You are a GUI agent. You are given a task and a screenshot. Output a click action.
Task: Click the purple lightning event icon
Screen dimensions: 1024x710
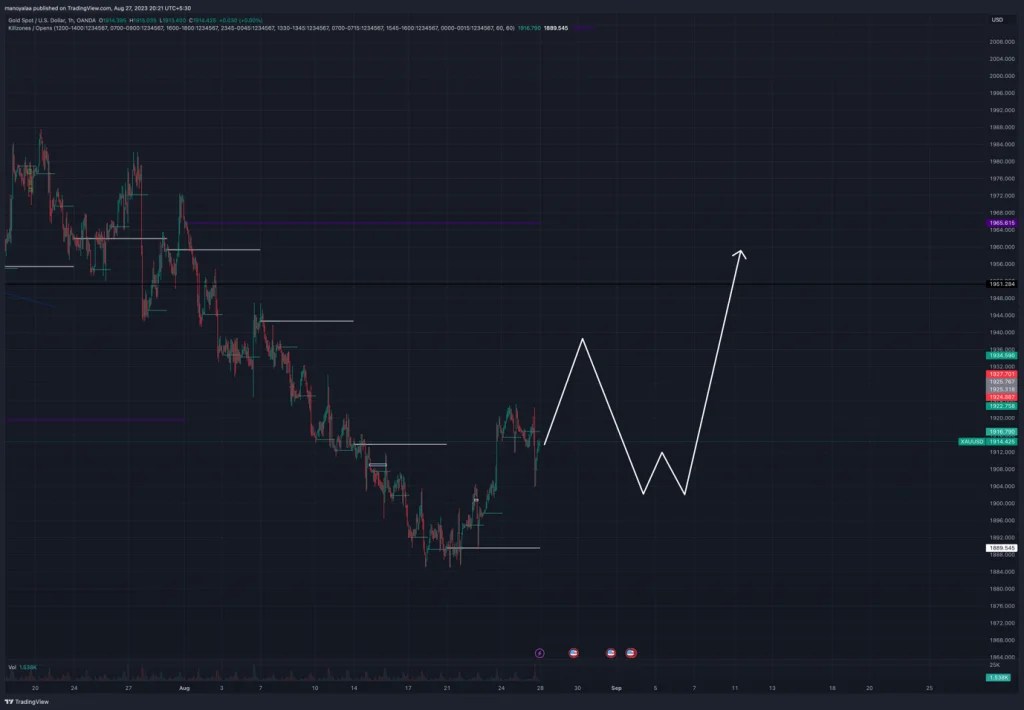tap(539, 653)
